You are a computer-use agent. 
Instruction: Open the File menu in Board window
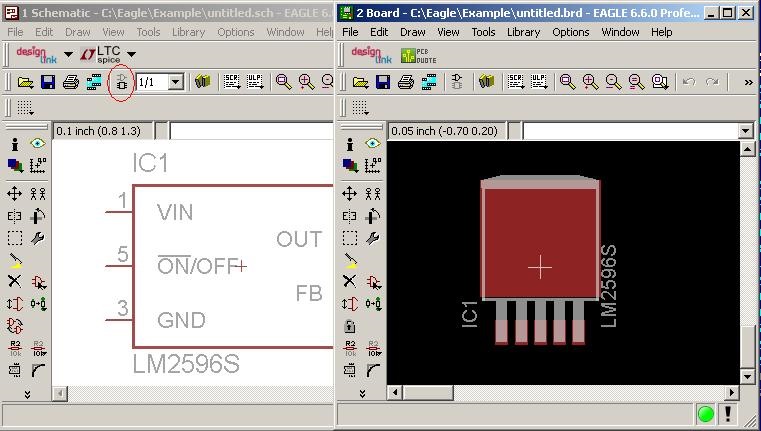(x=350, y=32)
